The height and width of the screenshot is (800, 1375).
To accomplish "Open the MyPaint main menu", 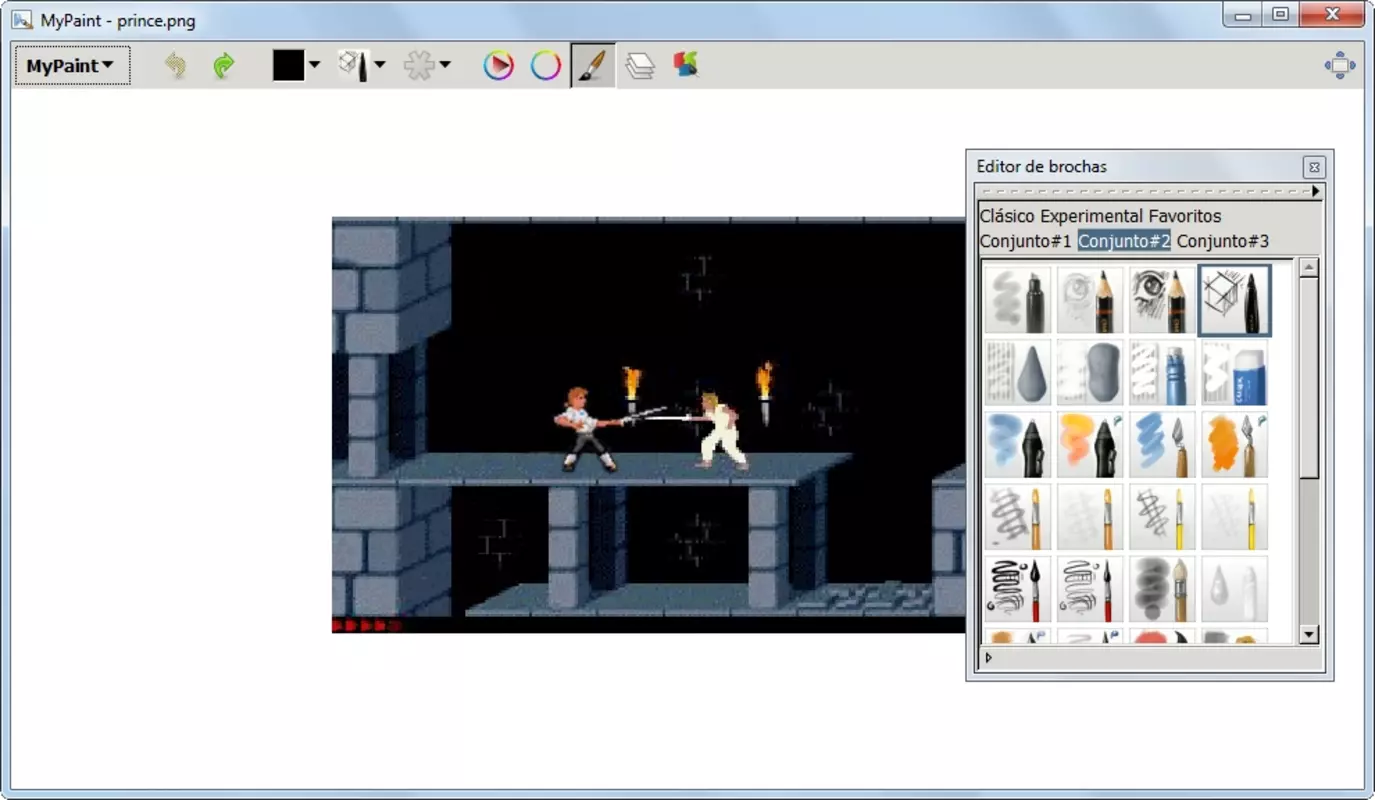I will tap(72, 66).
